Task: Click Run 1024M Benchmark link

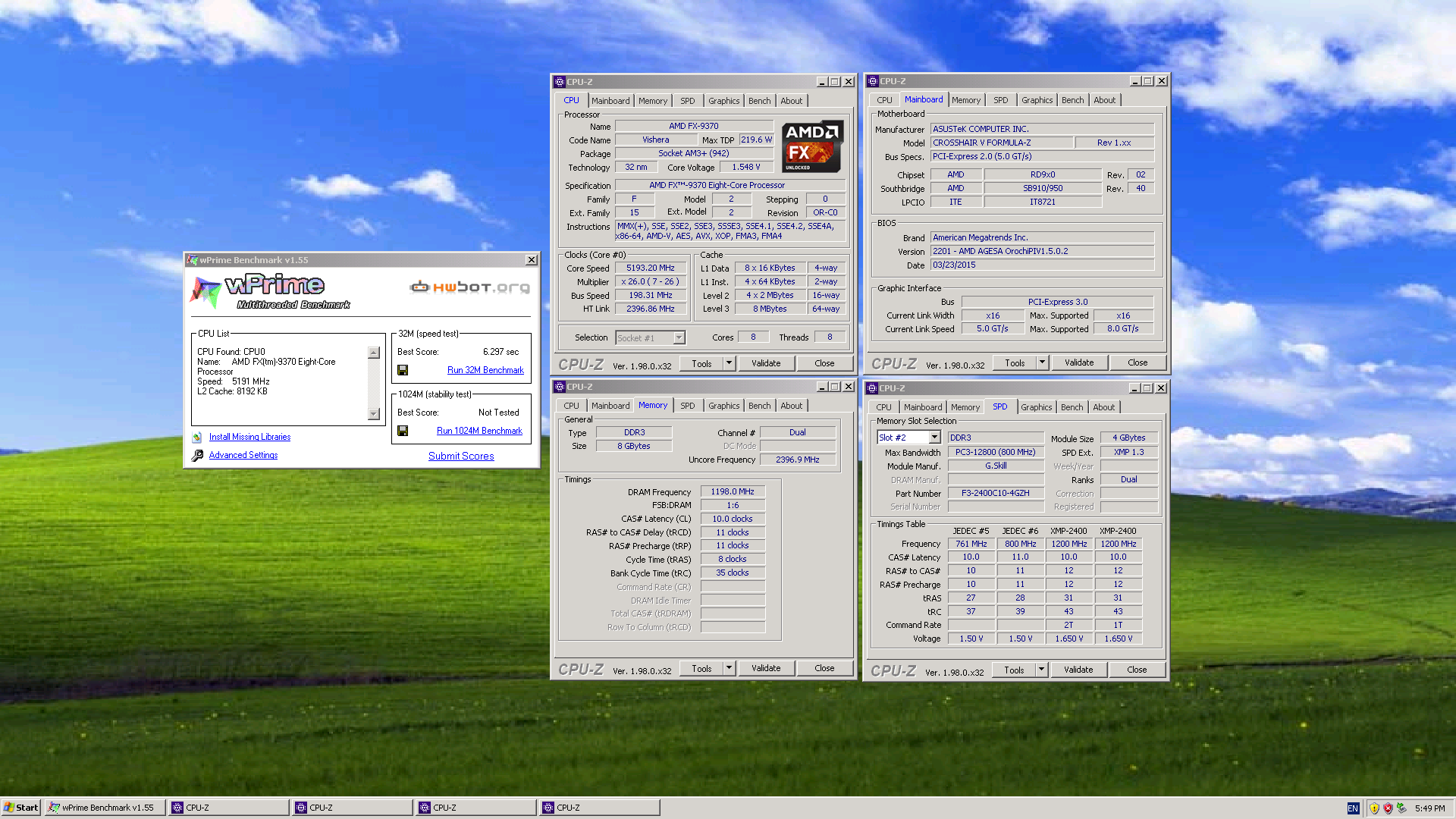Action: (479, 431)
